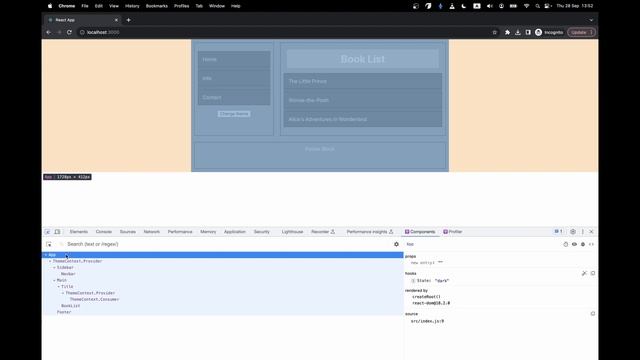Open the Apple menu
This screenshot has height=360, width=640.
(50, 6)
